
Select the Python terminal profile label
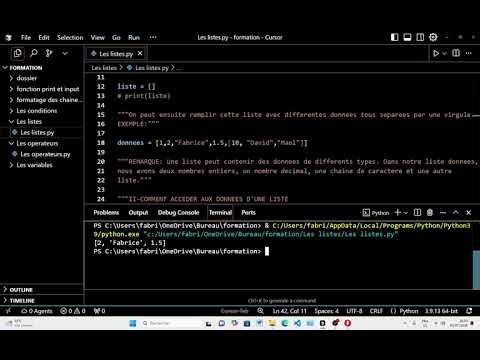coord(376,213)
